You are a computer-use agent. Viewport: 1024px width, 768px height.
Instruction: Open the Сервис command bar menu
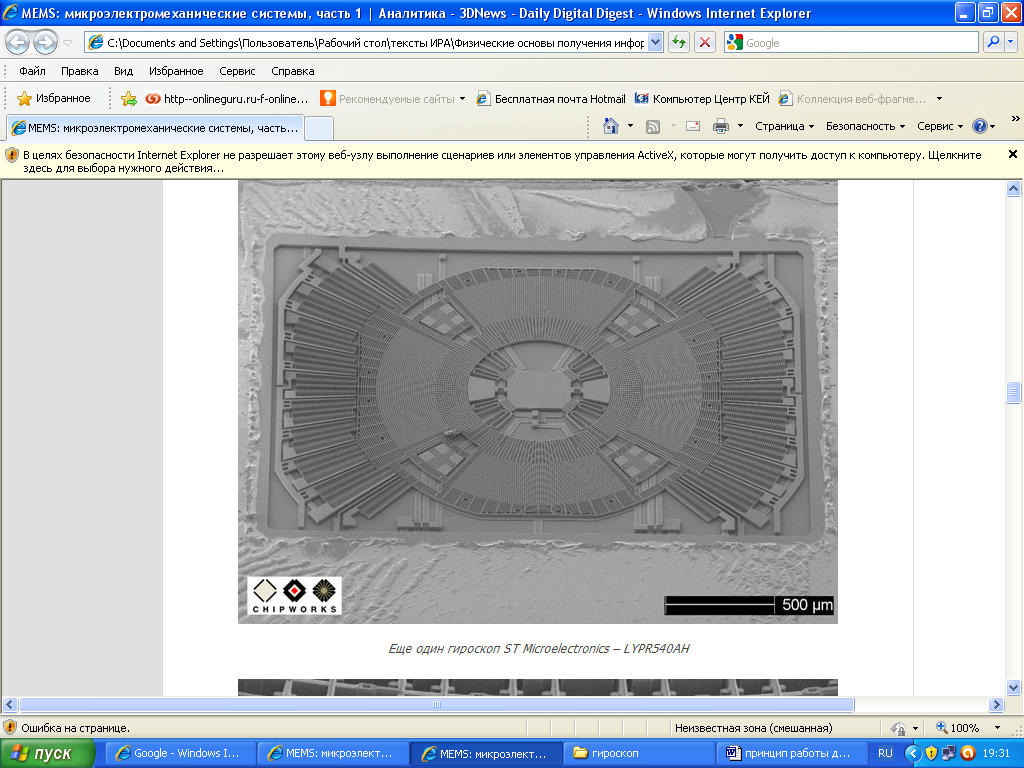click(x=940, y=126)
